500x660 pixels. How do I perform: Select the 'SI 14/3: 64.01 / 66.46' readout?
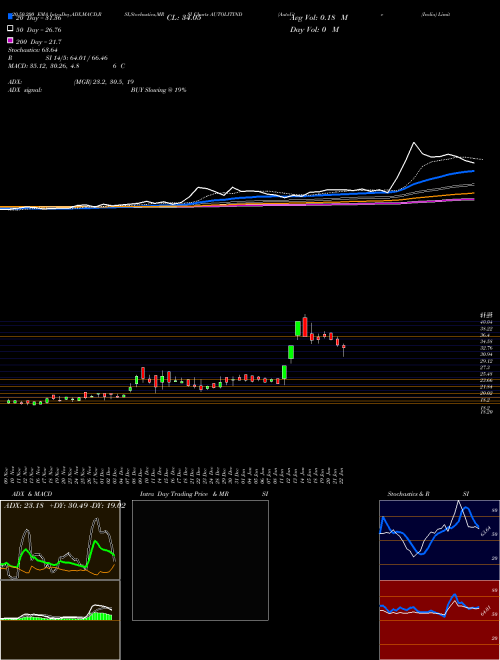(x=79, y=58)
